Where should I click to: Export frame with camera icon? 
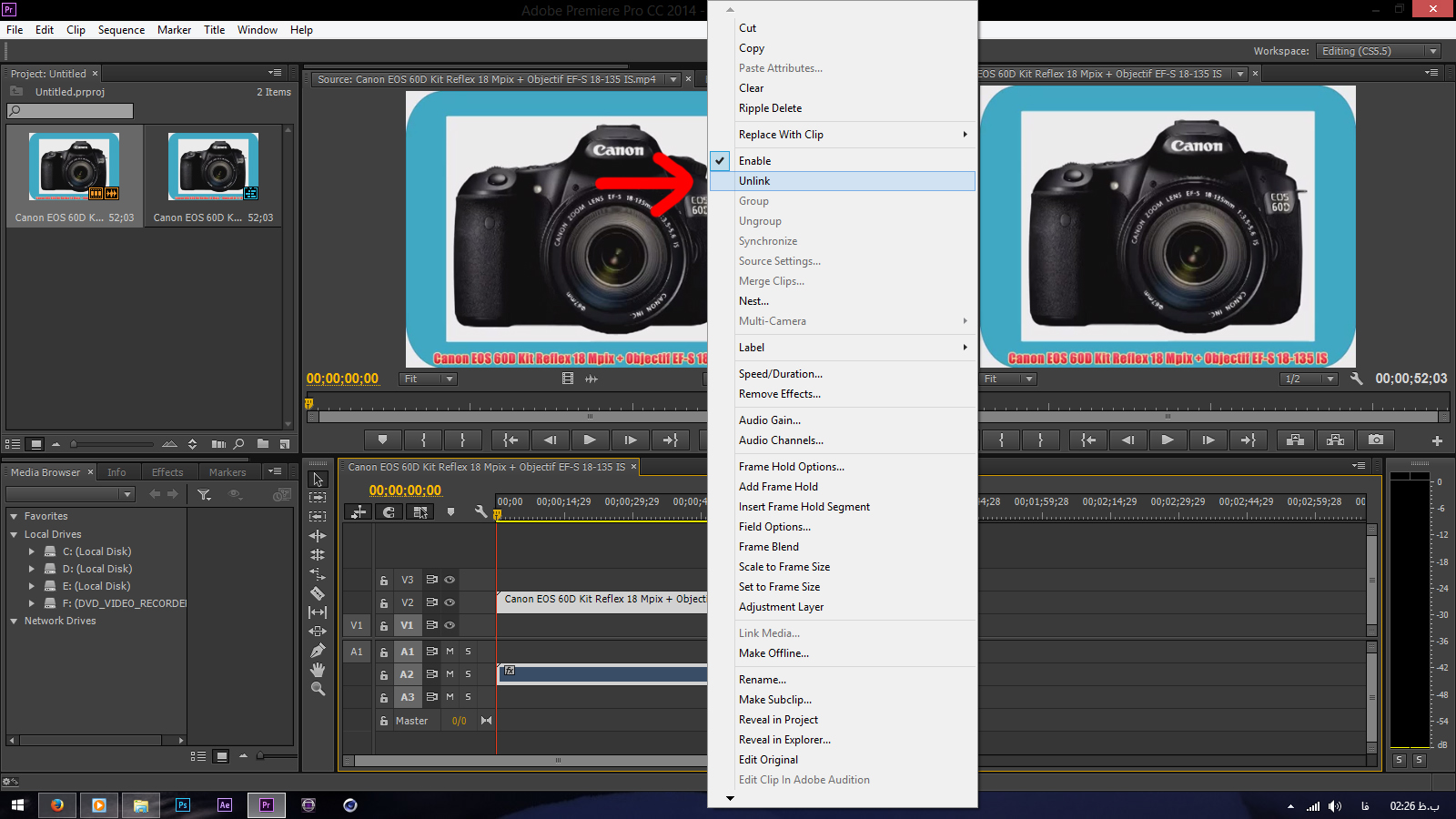1376,440
